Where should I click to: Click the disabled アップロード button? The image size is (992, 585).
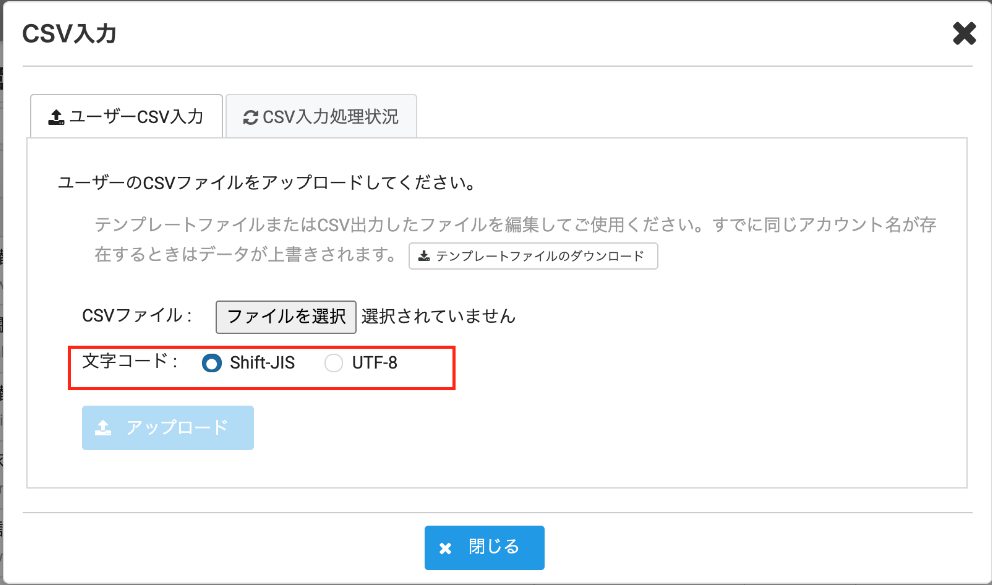(167, 428)
